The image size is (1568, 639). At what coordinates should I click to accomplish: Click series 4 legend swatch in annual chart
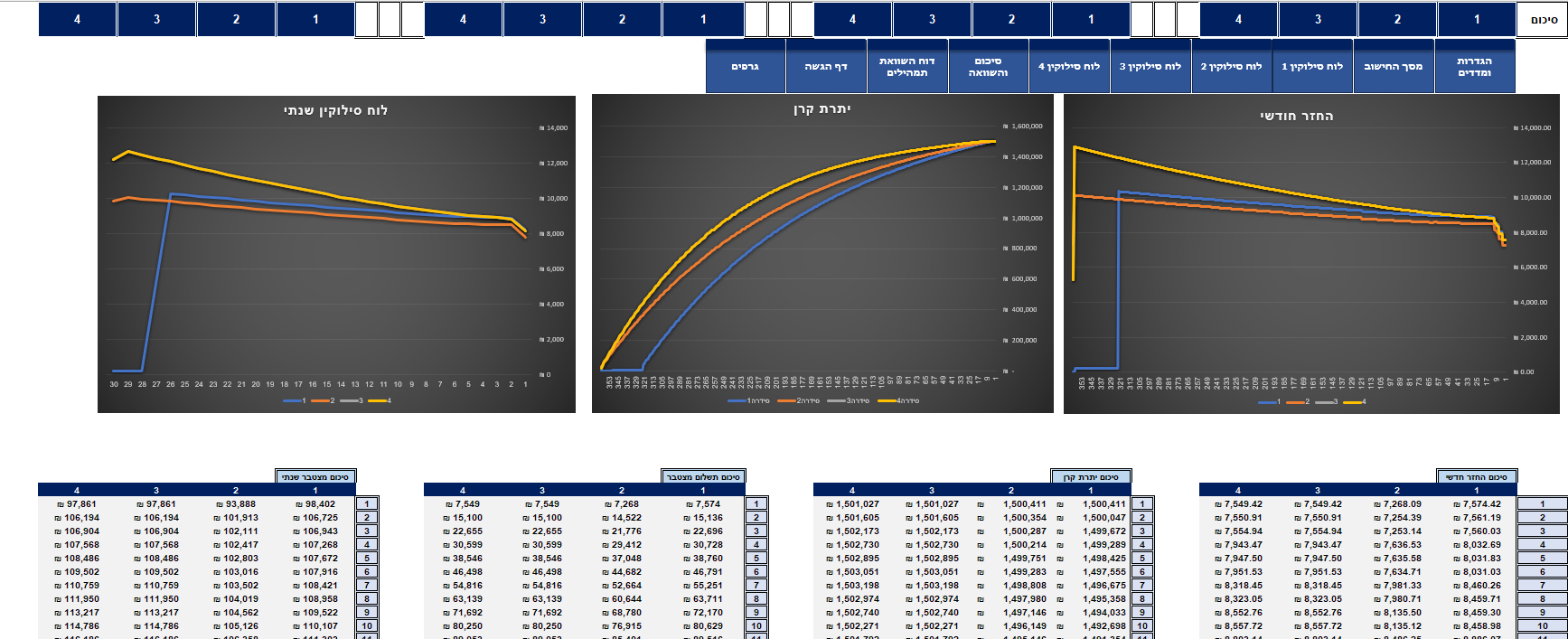pos(377,400)
